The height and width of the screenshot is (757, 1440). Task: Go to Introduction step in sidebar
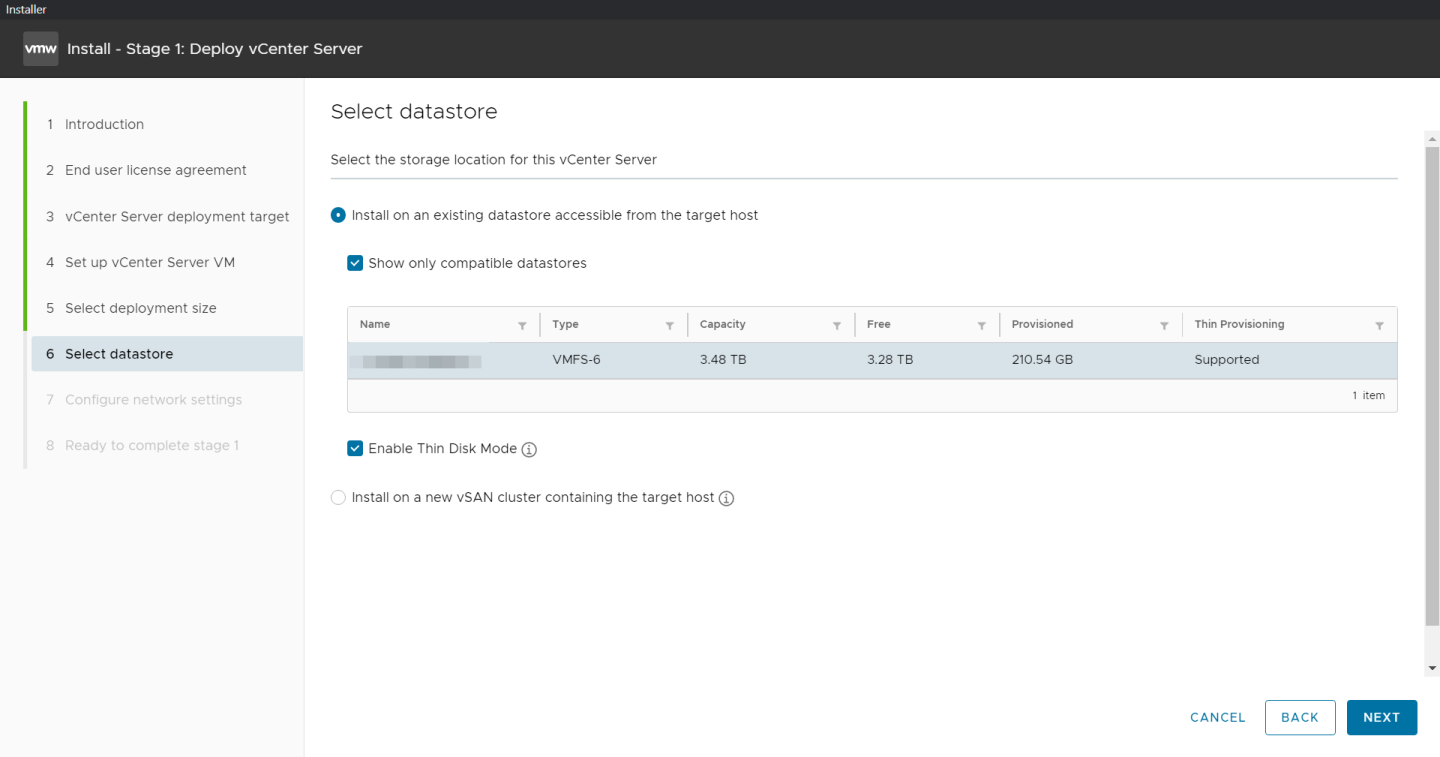(x=104, y=125)
